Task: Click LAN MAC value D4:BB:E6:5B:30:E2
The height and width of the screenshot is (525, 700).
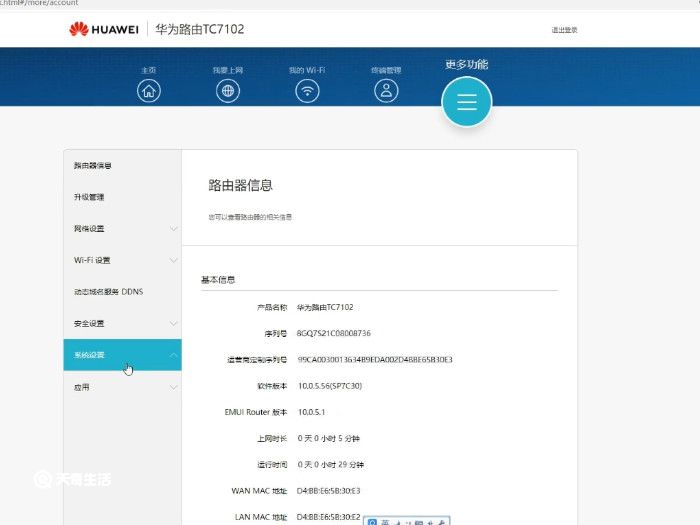Action: click(x=329, y=517)
